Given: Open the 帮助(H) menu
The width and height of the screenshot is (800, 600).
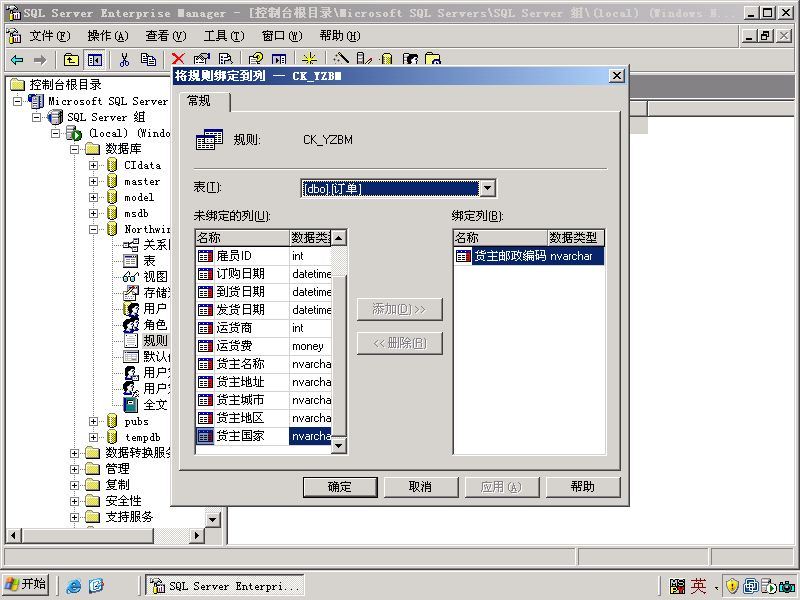Looking at the screenshot, I should click(340, 36).
